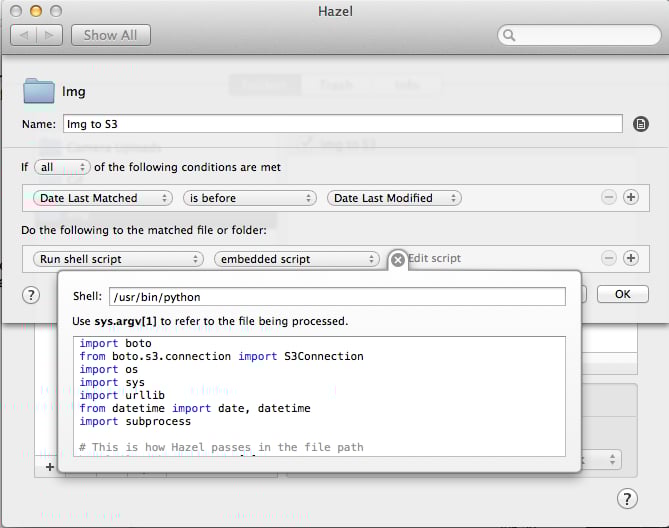Image resolution: width=669 pixels, height=528 pixels.
Task: Click the 'import subprocess' line
Action: click(x=135, y=421)
